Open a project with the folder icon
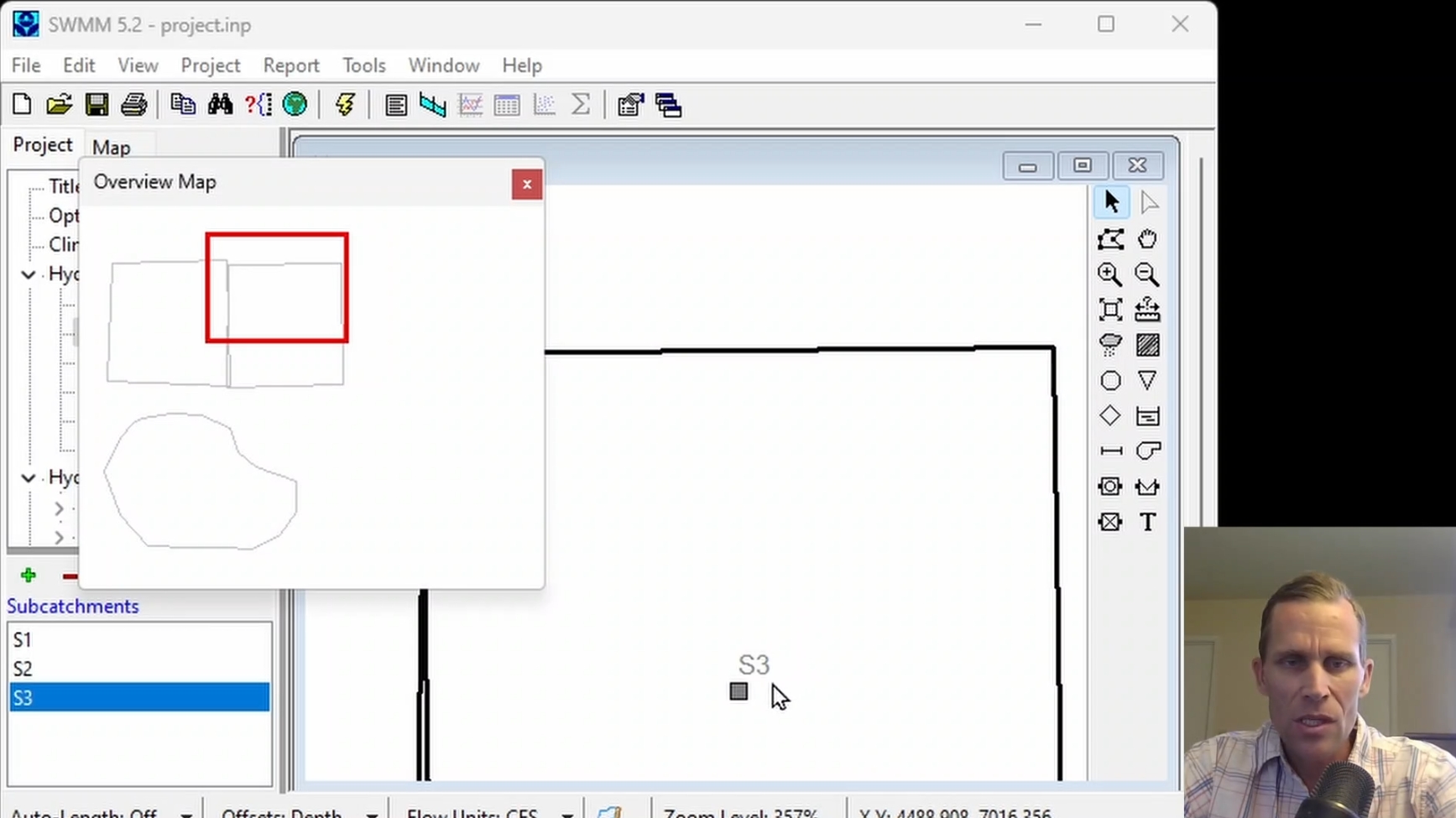Image resolution: width=1456 pixels, height=818 pixels. 59,105
